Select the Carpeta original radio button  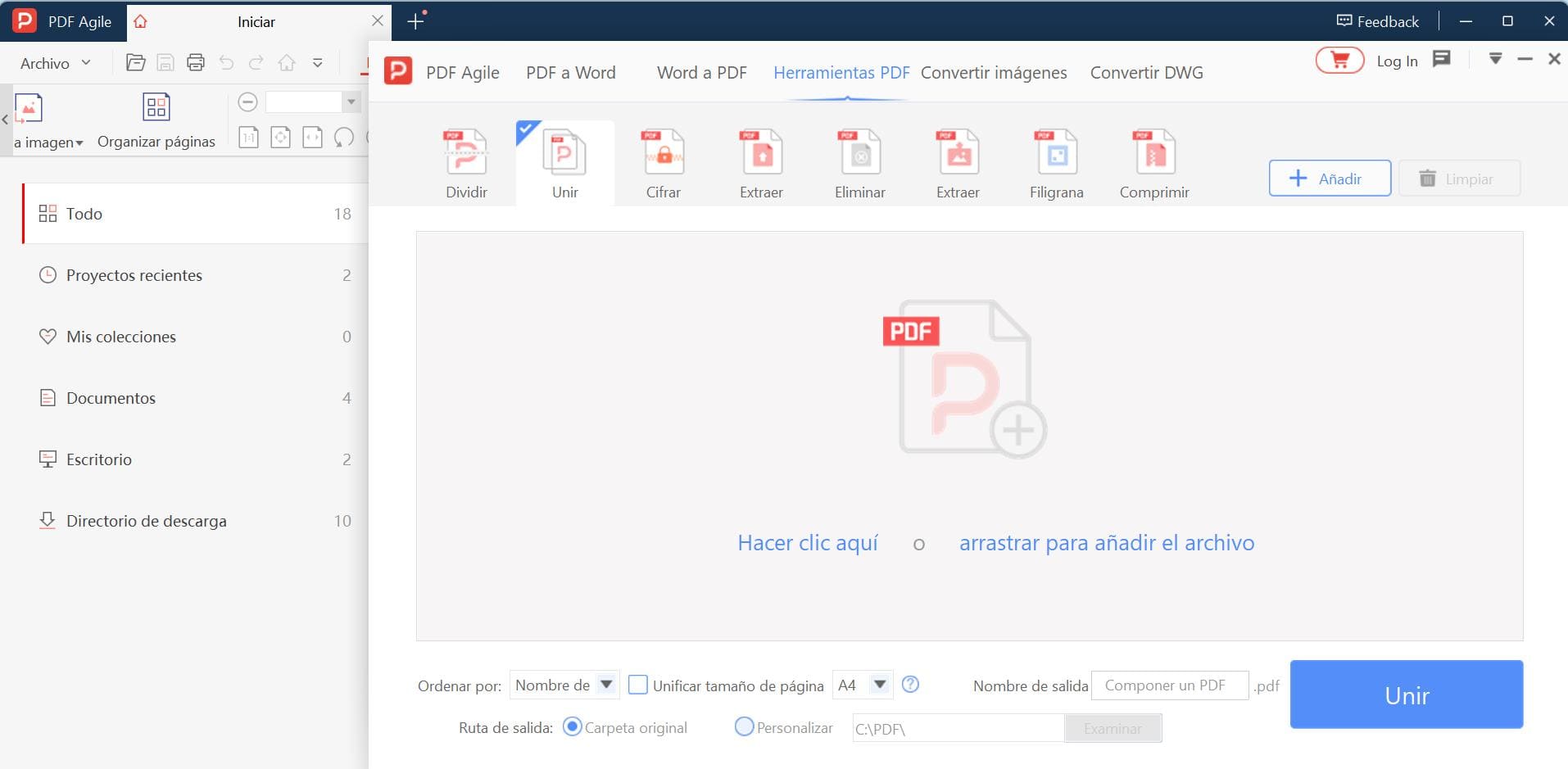(573, 726)
